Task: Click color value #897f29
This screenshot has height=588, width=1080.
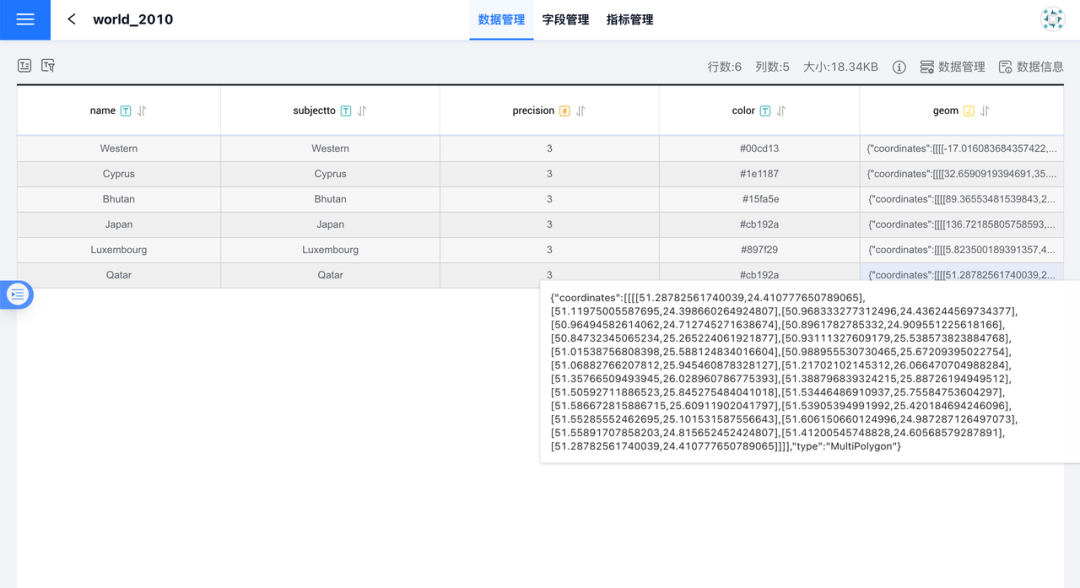Action: (759, 250)
